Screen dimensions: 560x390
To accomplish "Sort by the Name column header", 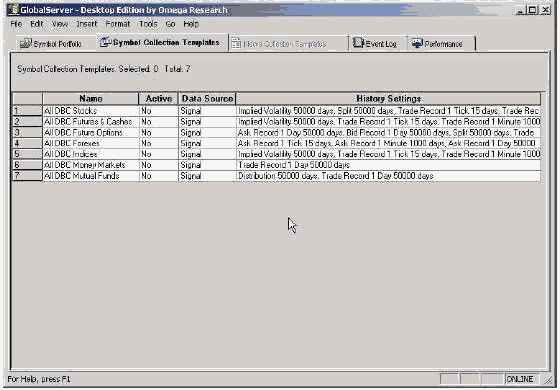I will tap(90, 98).
